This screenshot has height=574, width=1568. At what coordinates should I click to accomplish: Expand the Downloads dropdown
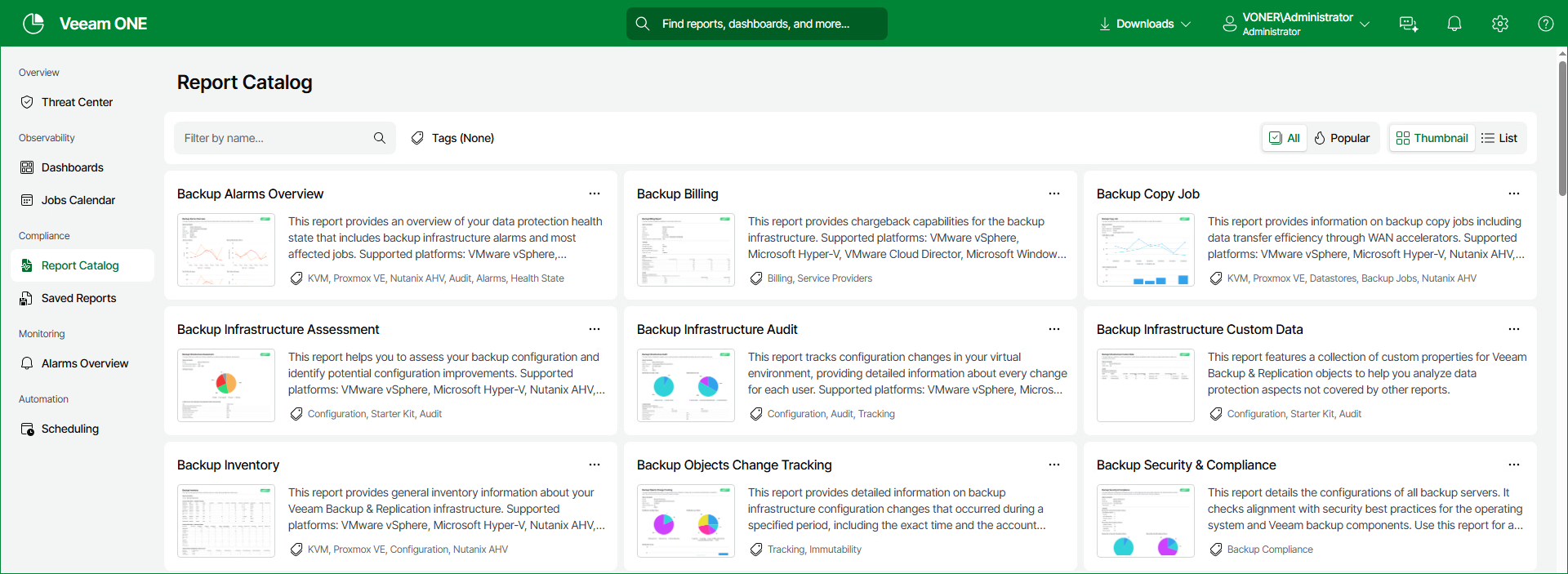[1145, 24]
